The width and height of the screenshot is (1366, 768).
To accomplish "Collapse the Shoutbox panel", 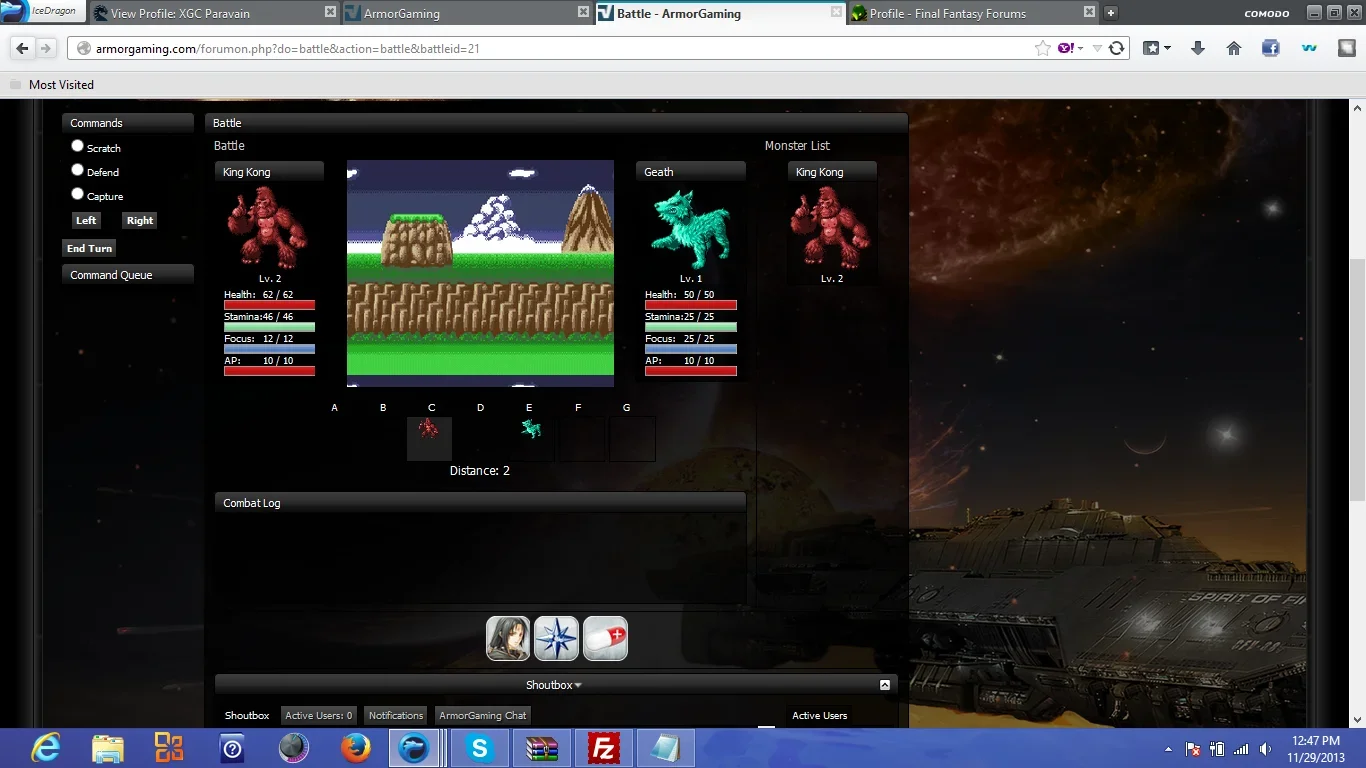I will [x=885, y=685].
